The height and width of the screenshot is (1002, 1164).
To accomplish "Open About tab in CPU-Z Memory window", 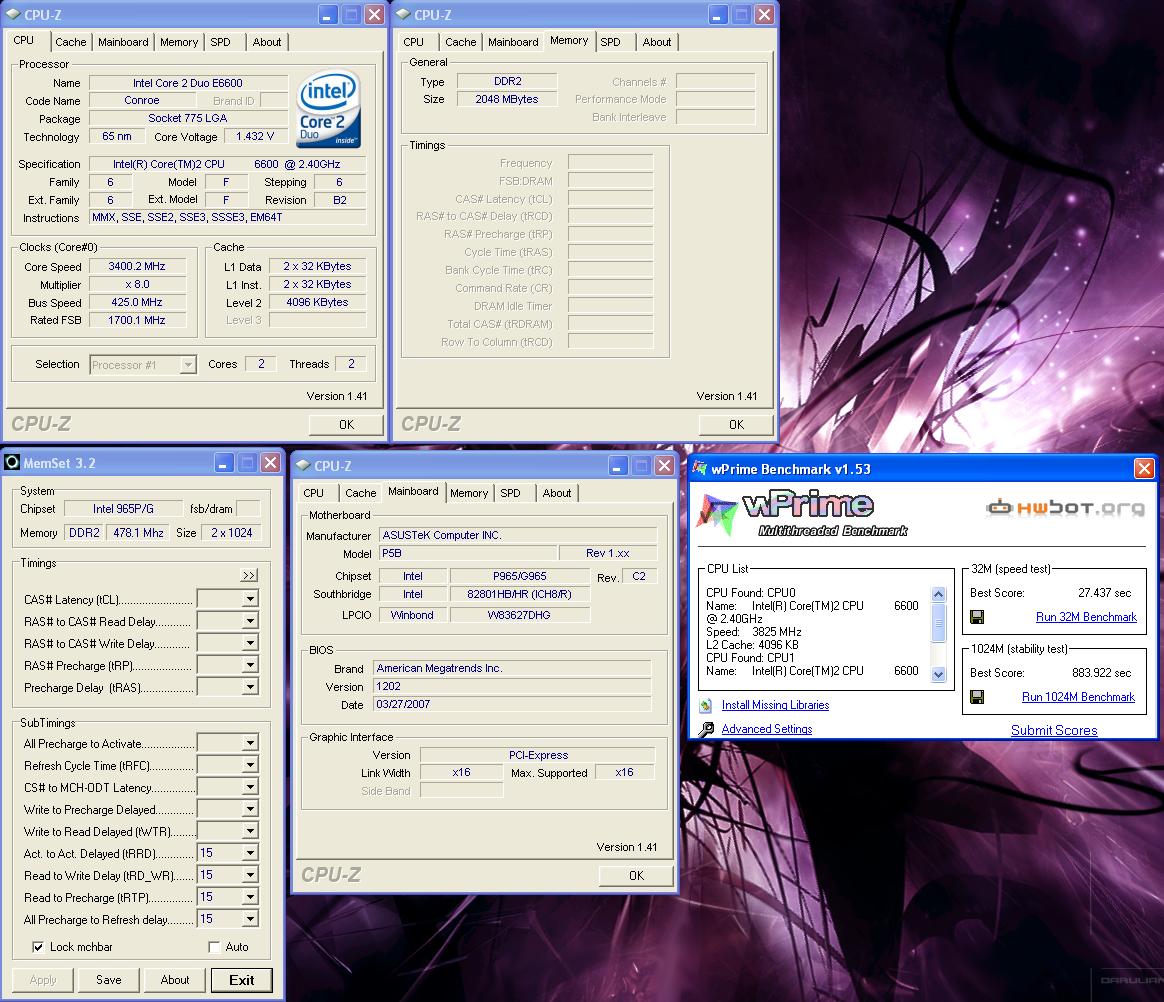I will [x=657, y=42].
